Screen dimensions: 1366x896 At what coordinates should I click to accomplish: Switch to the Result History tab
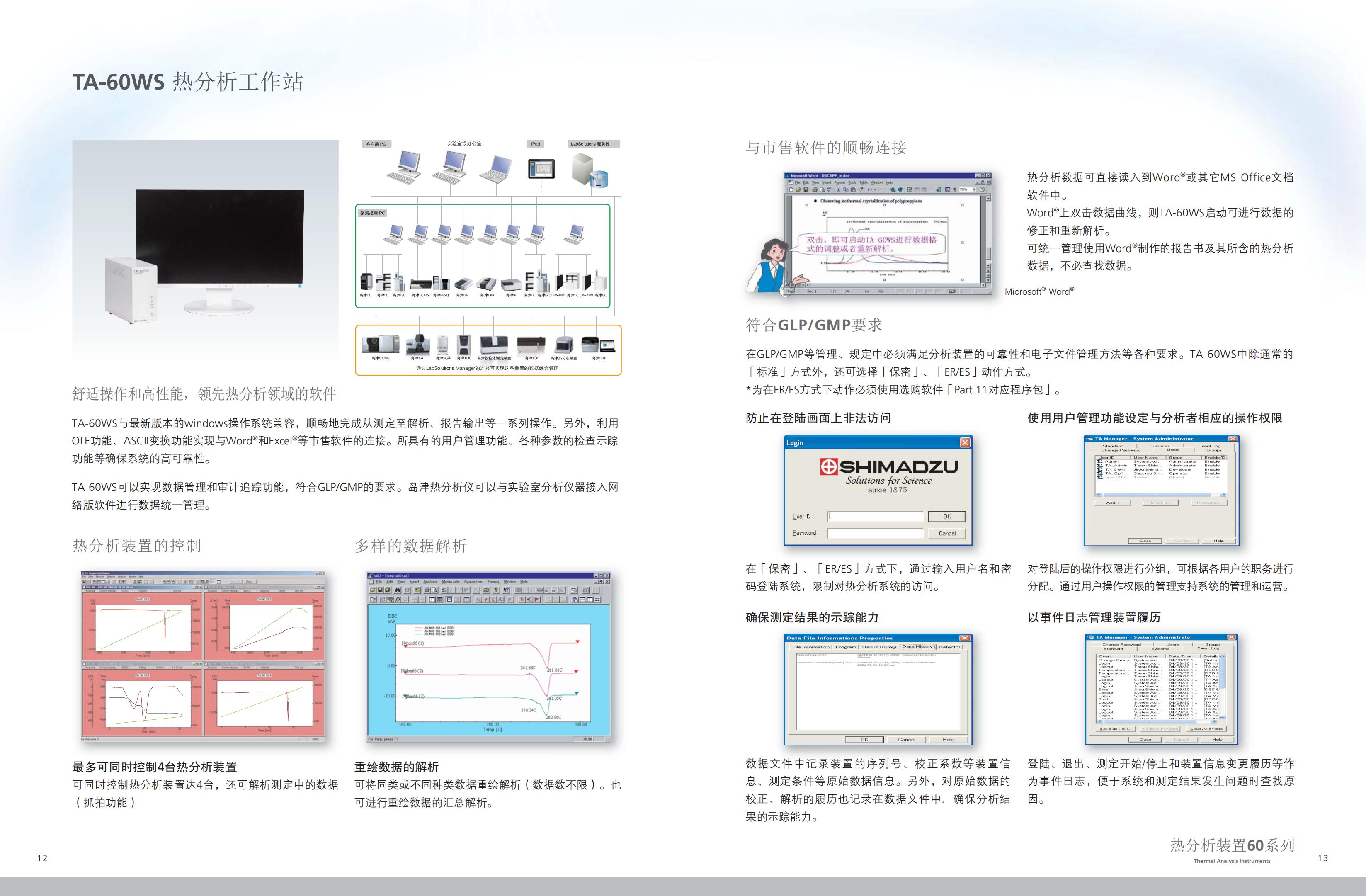pyautogui.click(x=879, y=647)
